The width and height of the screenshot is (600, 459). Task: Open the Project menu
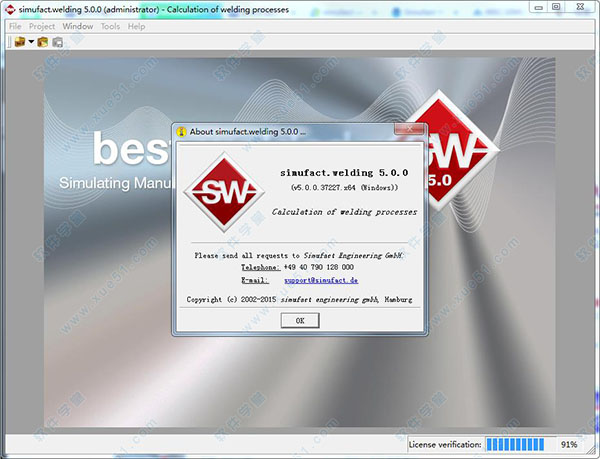42,26
